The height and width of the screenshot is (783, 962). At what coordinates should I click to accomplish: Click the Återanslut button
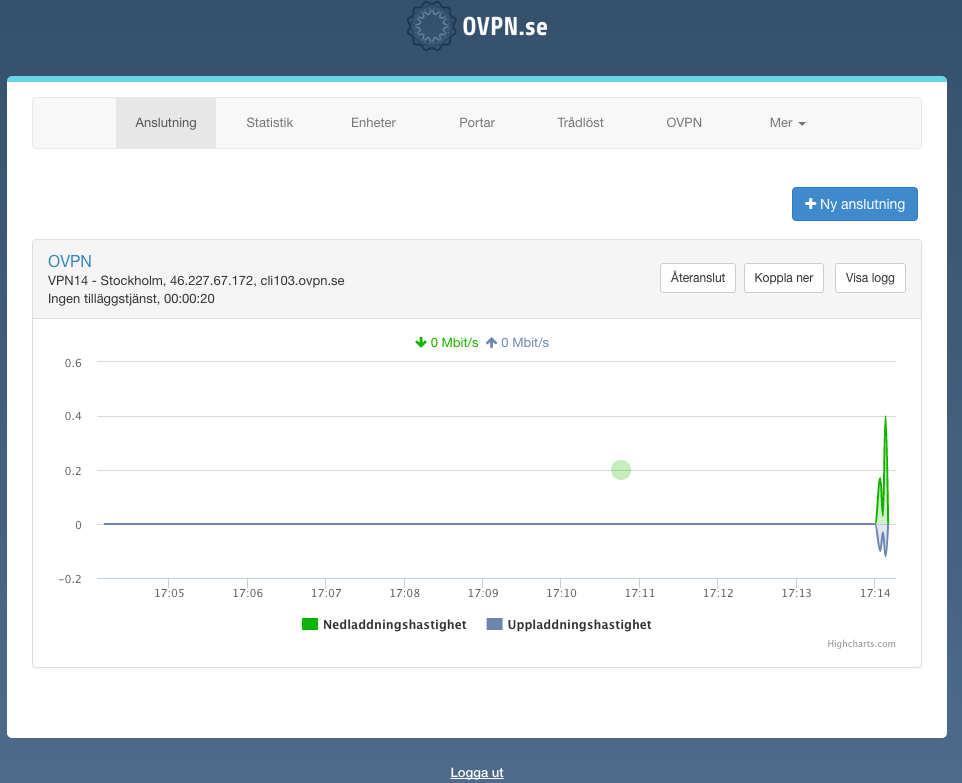(x=698, y=278)
